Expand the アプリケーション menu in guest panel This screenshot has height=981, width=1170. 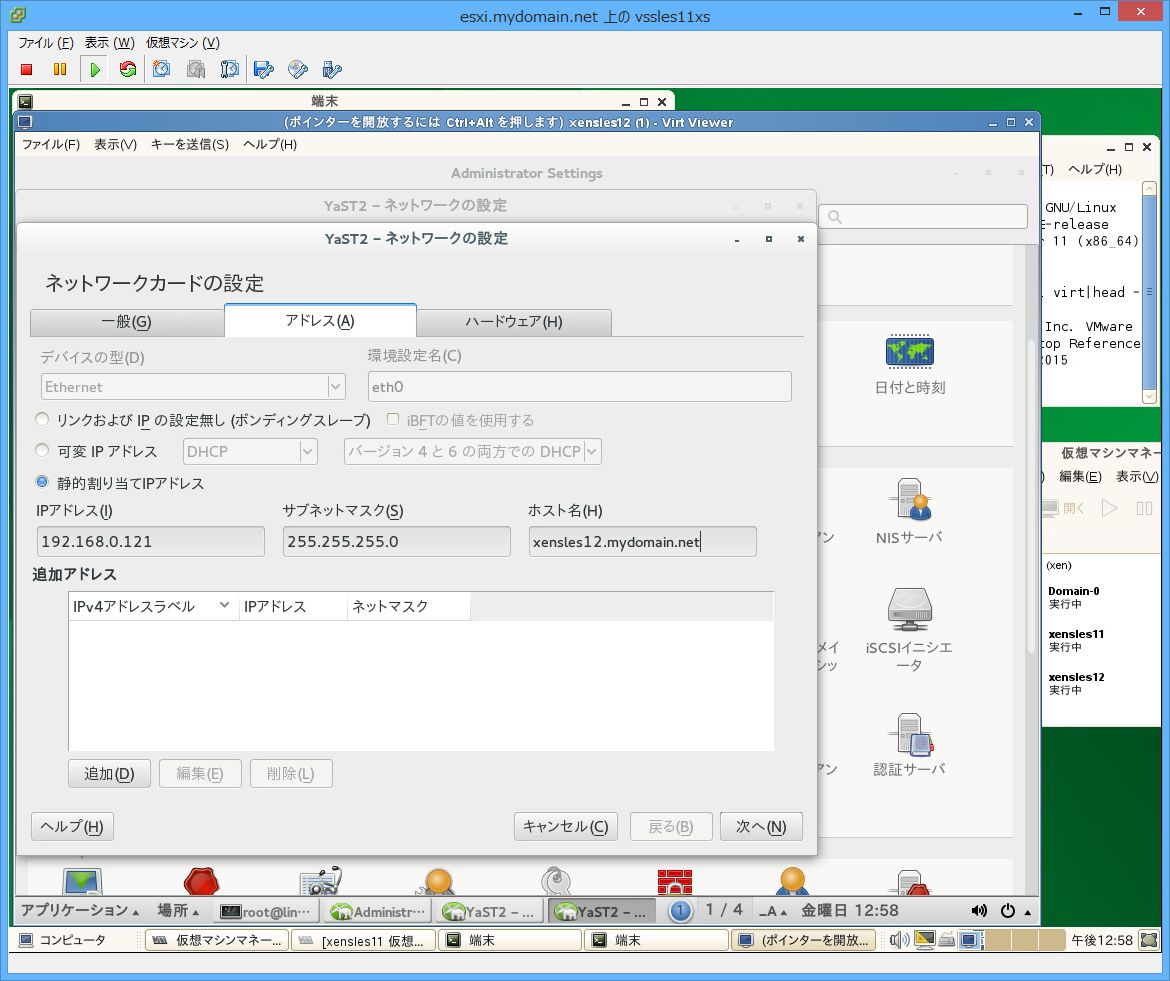pyautogui.click(x=79, y=911)
